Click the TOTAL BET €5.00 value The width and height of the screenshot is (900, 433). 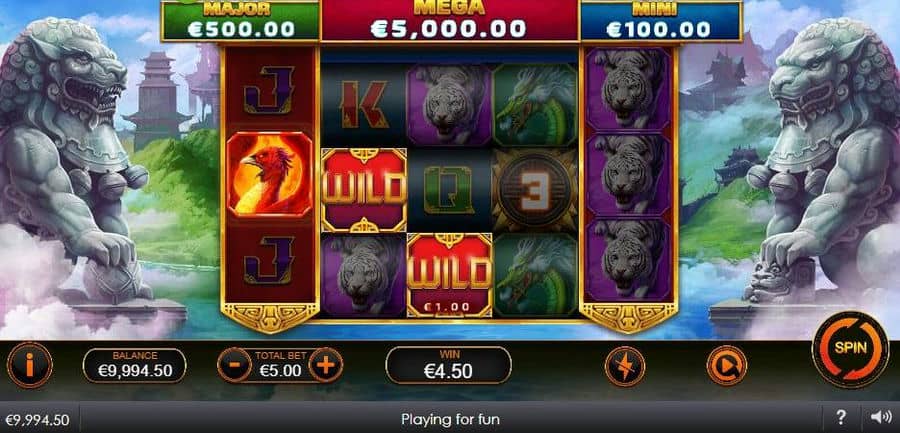pos(280,371)
